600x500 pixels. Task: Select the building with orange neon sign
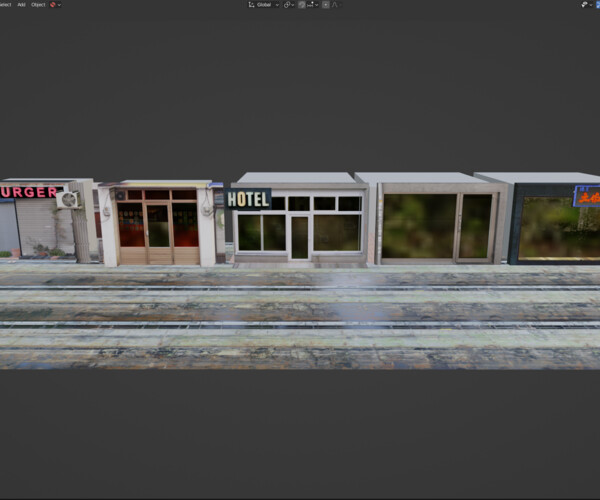pyautogui.click(x=555, y=219)
